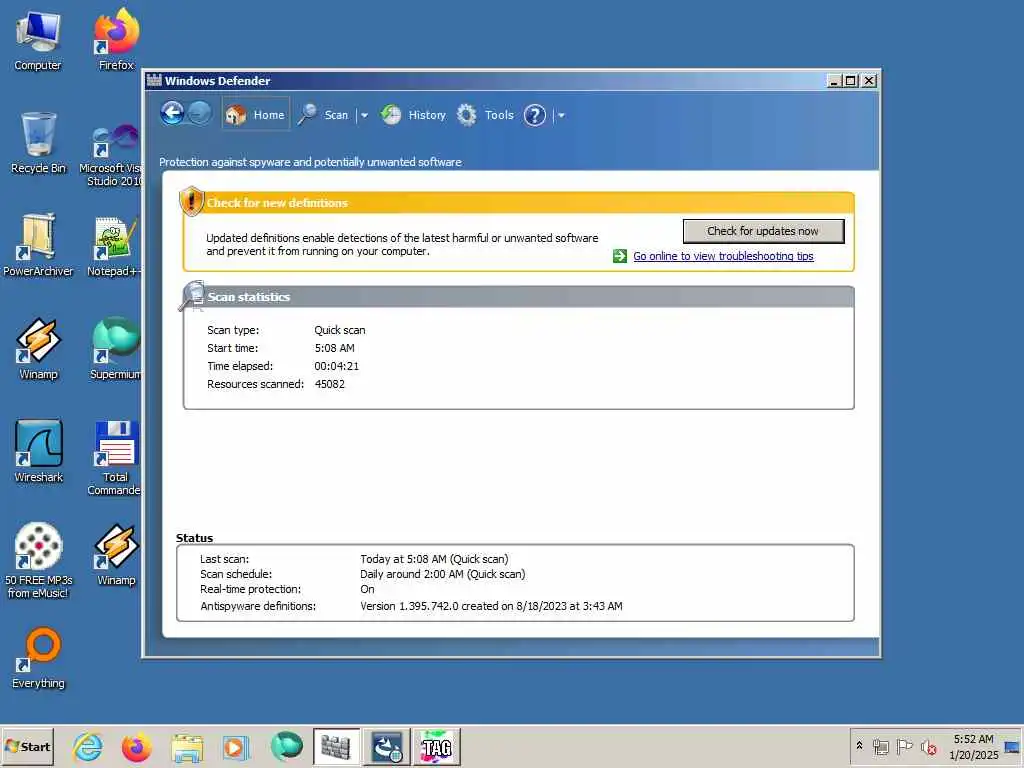
Task: Select the resources scanned 45082 value
Action: [x=329, y=384]
